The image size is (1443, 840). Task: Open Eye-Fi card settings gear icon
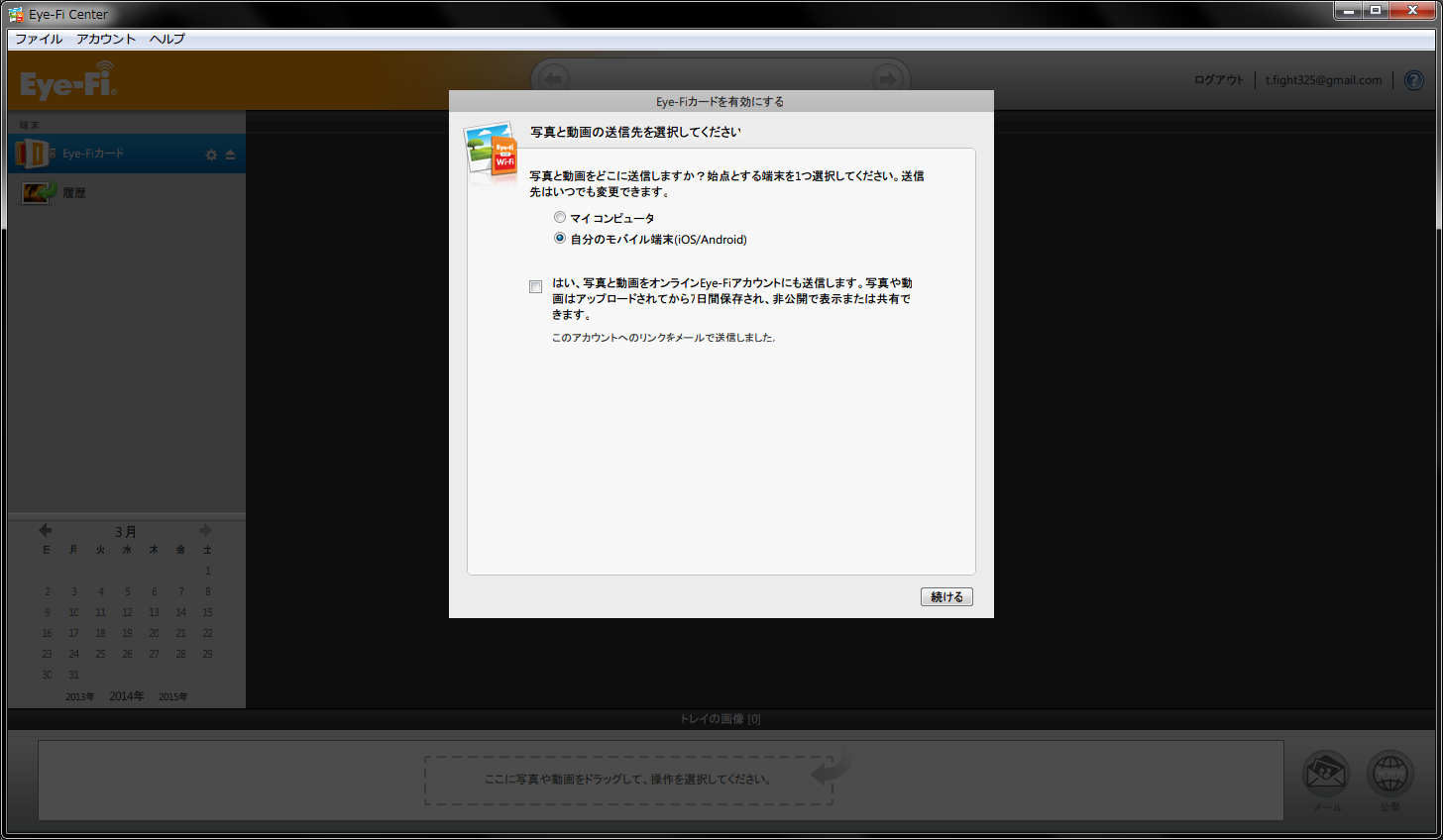[x=211, y=155]
